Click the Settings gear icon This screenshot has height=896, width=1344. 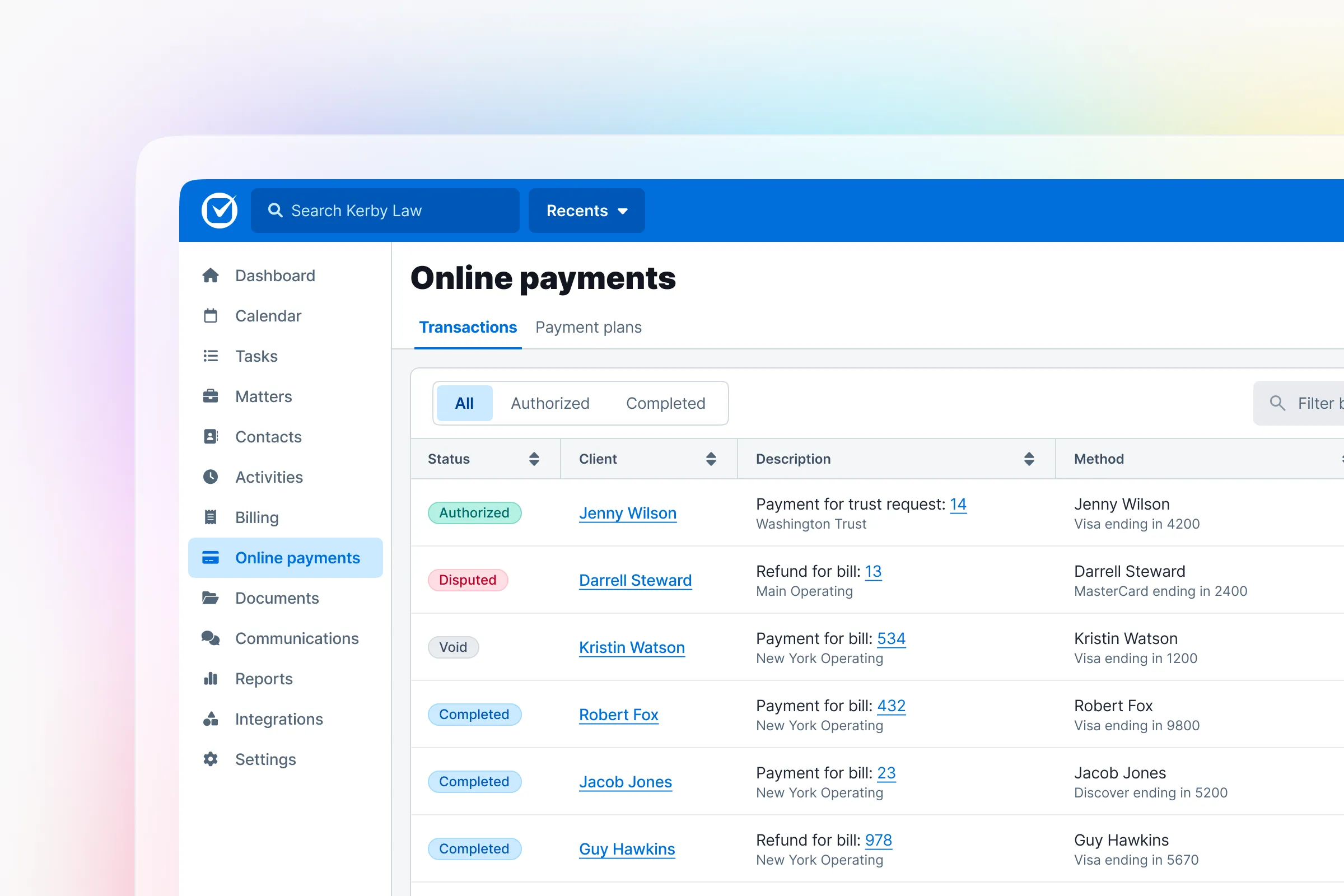(211, 759)
